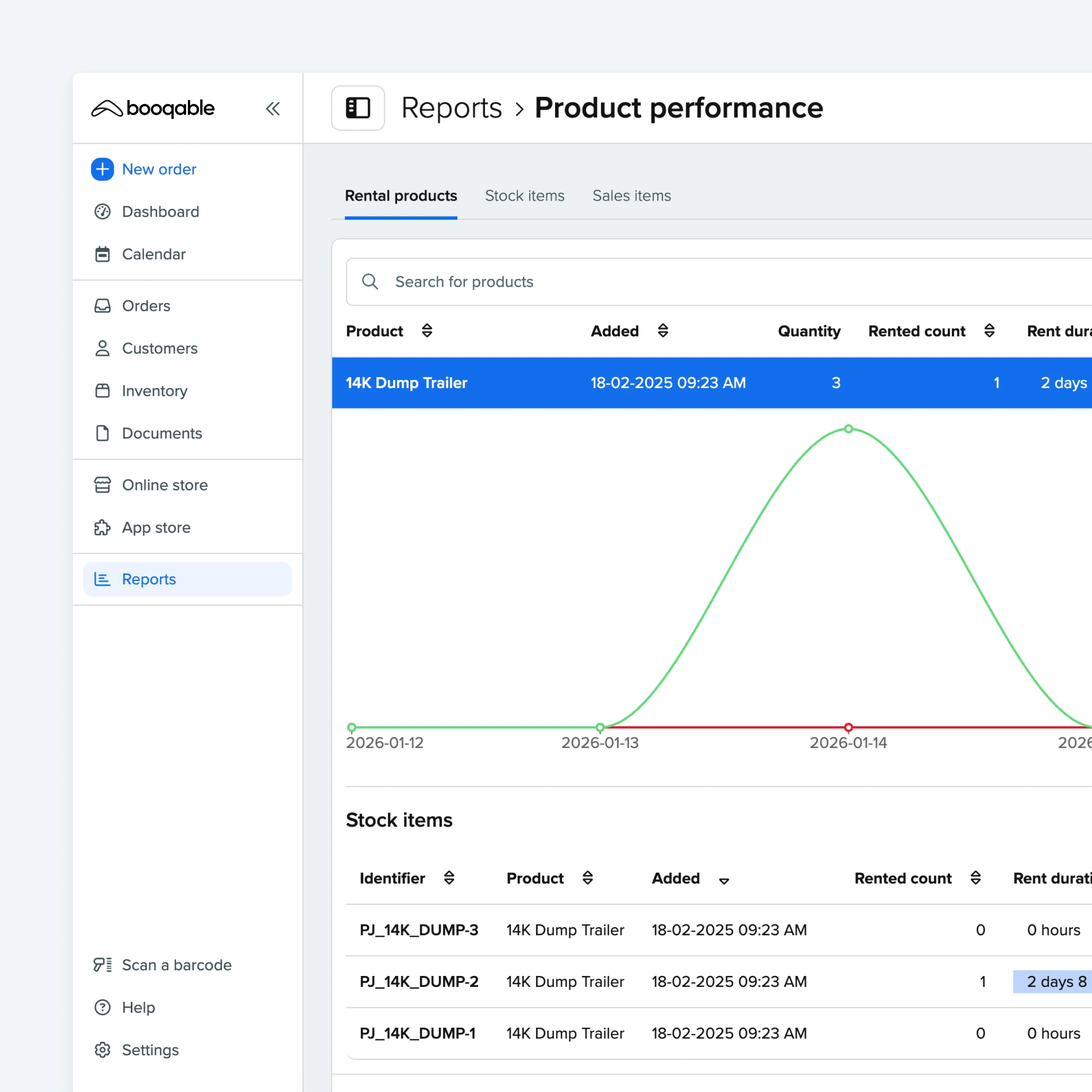Click the blue plus New order icon
Image resolution: width=1092 pixels, height=1092 pixels.
pos(102,169)
